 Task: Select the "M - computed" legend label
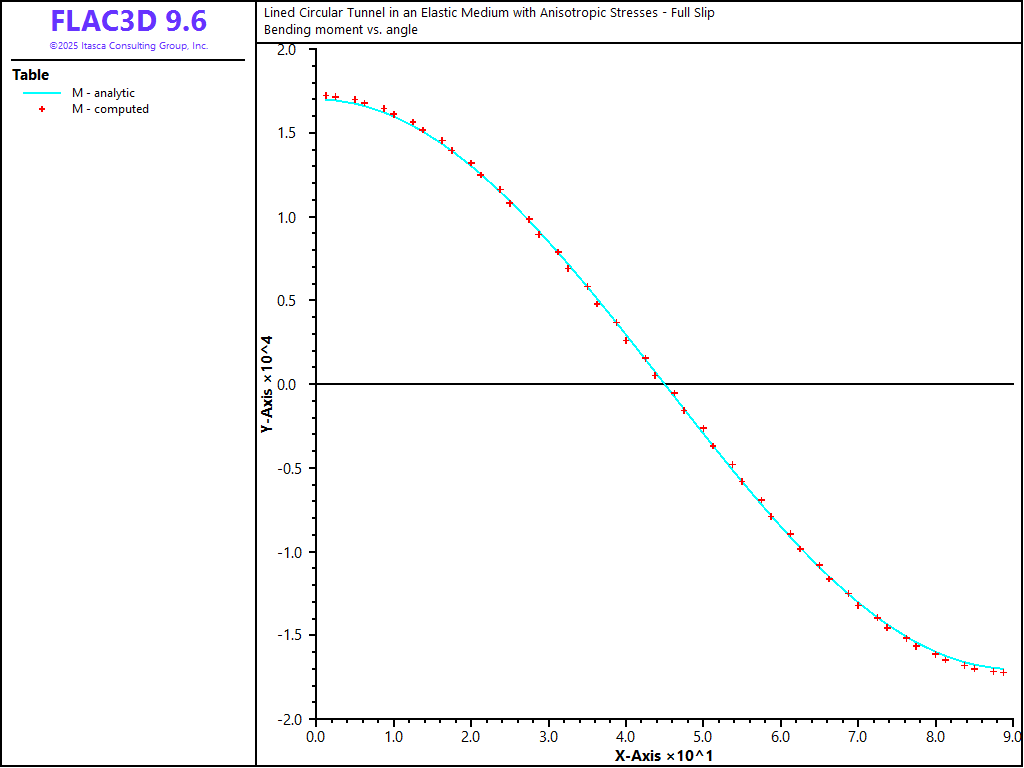coord(110,109)
